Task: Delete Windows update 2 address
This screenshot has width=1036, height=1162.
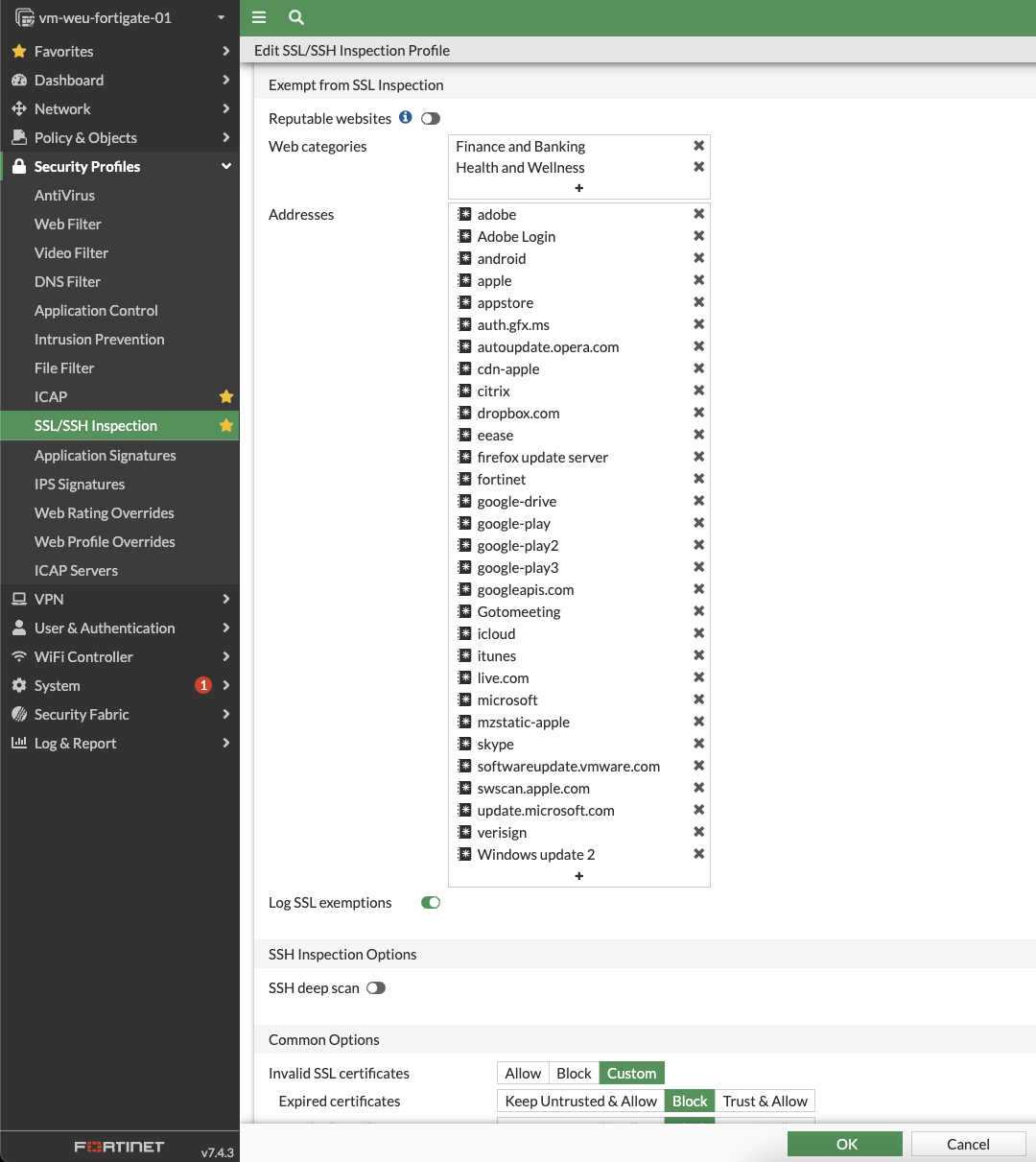Action: [699, 854]
